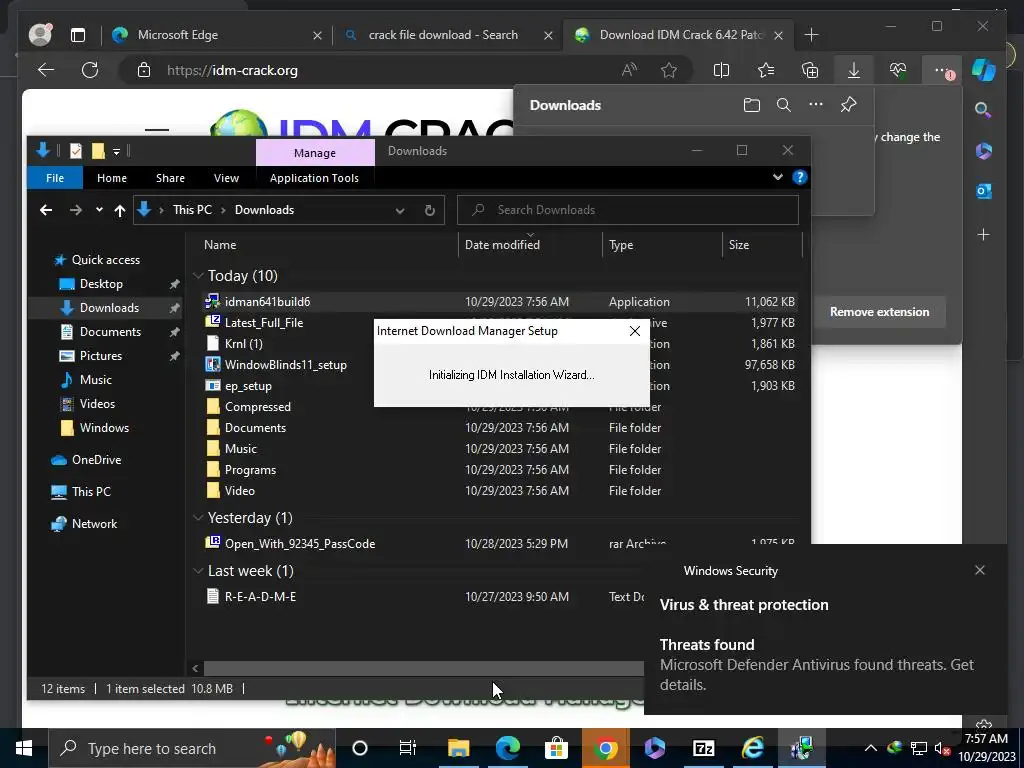1024x768 pixels.
Task: Open the Windows Start menu
Action: [24, 748]
